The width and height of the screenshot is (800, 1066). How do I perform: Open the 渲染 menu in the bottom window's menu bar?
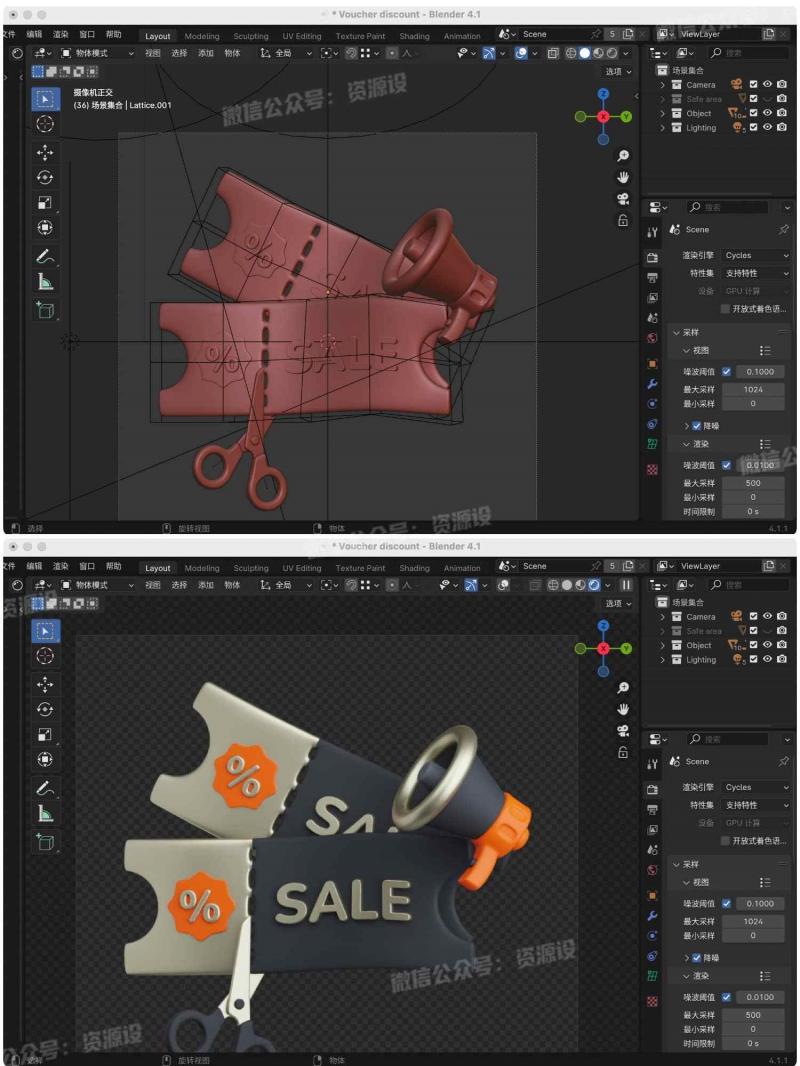(x=61, y=566)
